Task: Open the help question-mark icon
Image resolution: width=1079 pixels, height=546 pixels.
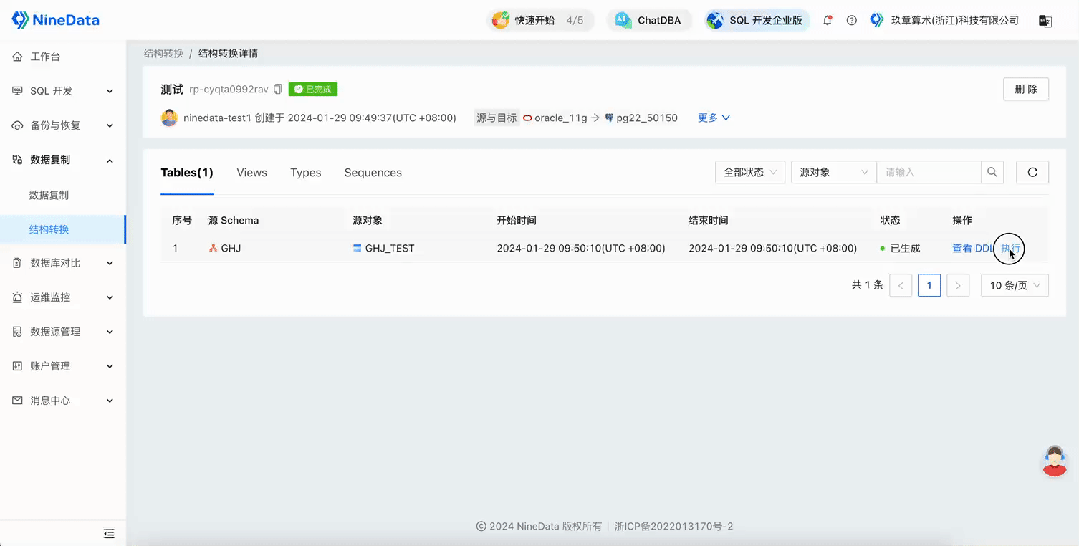Action: click(851, 21)
